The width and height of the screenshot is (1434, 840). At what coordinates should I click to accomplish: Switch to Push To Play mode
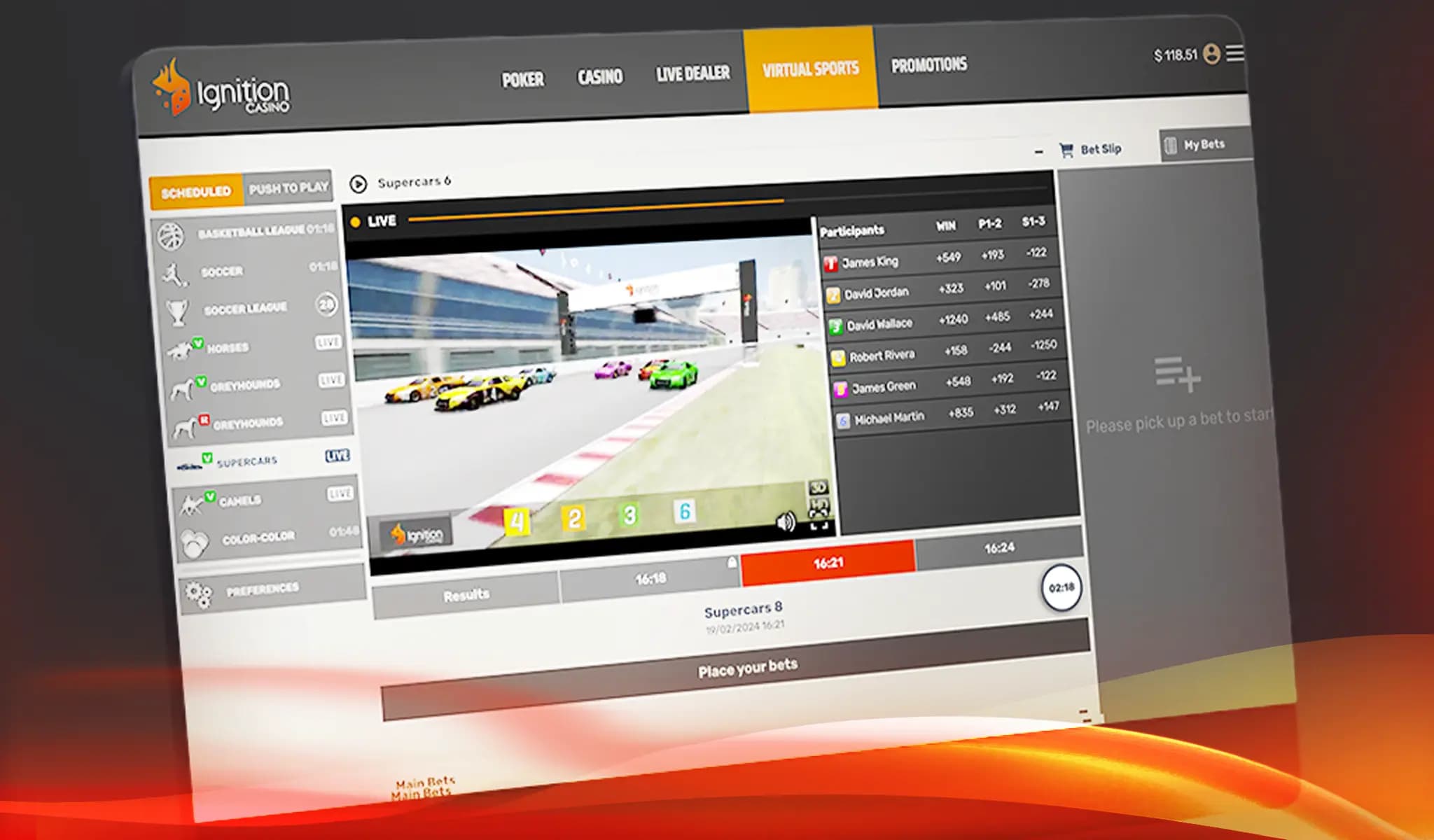tap(288, 188)
